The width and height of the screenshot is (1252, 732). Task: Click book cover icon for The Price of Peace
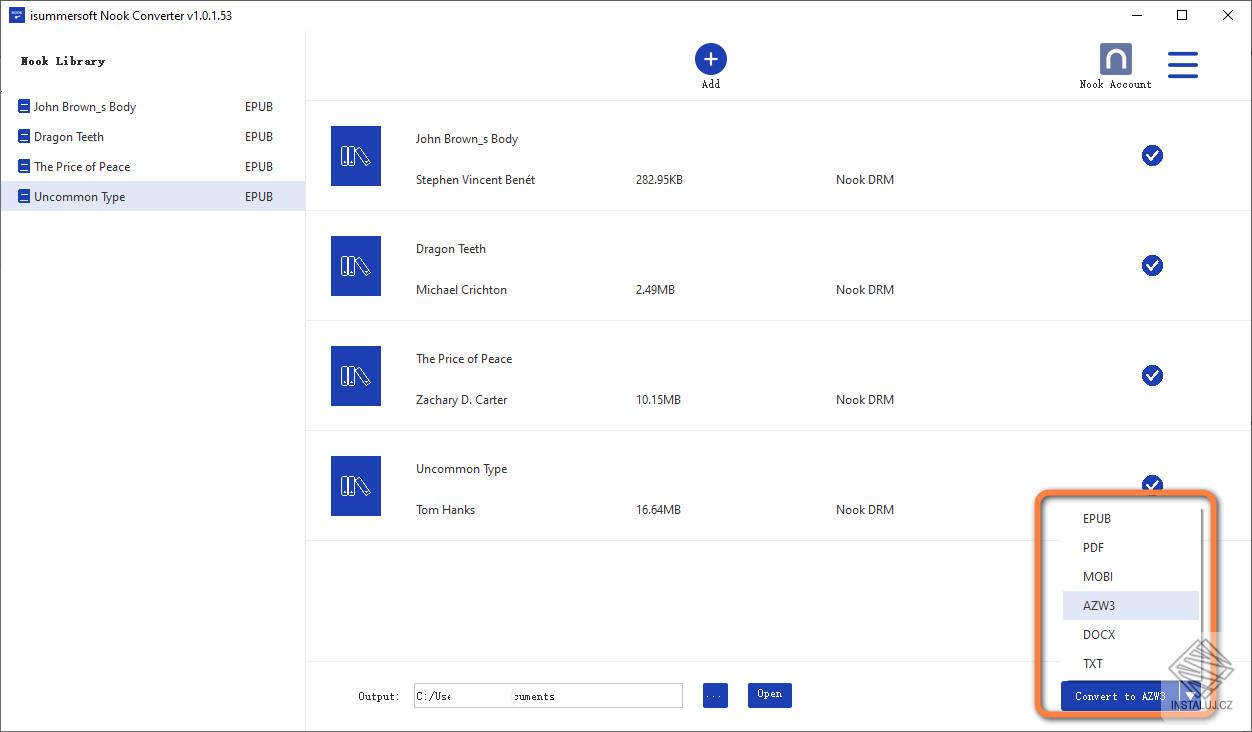356,376
